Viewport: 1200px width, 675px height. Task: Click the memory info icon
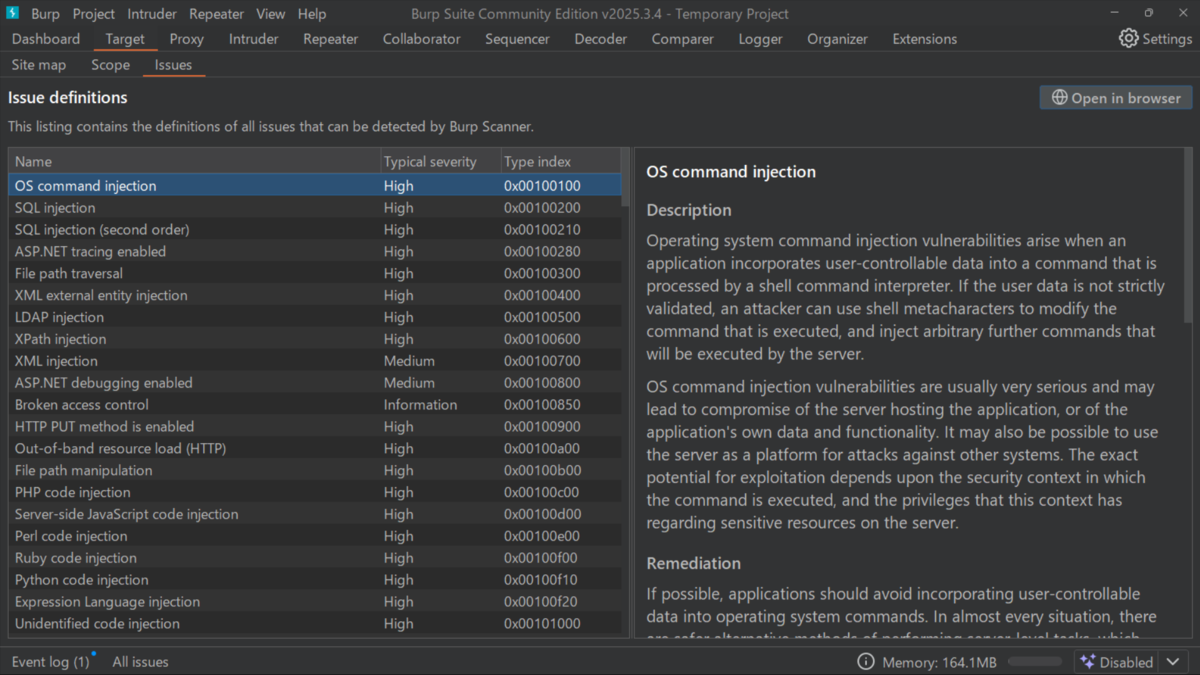click(866, 662)
